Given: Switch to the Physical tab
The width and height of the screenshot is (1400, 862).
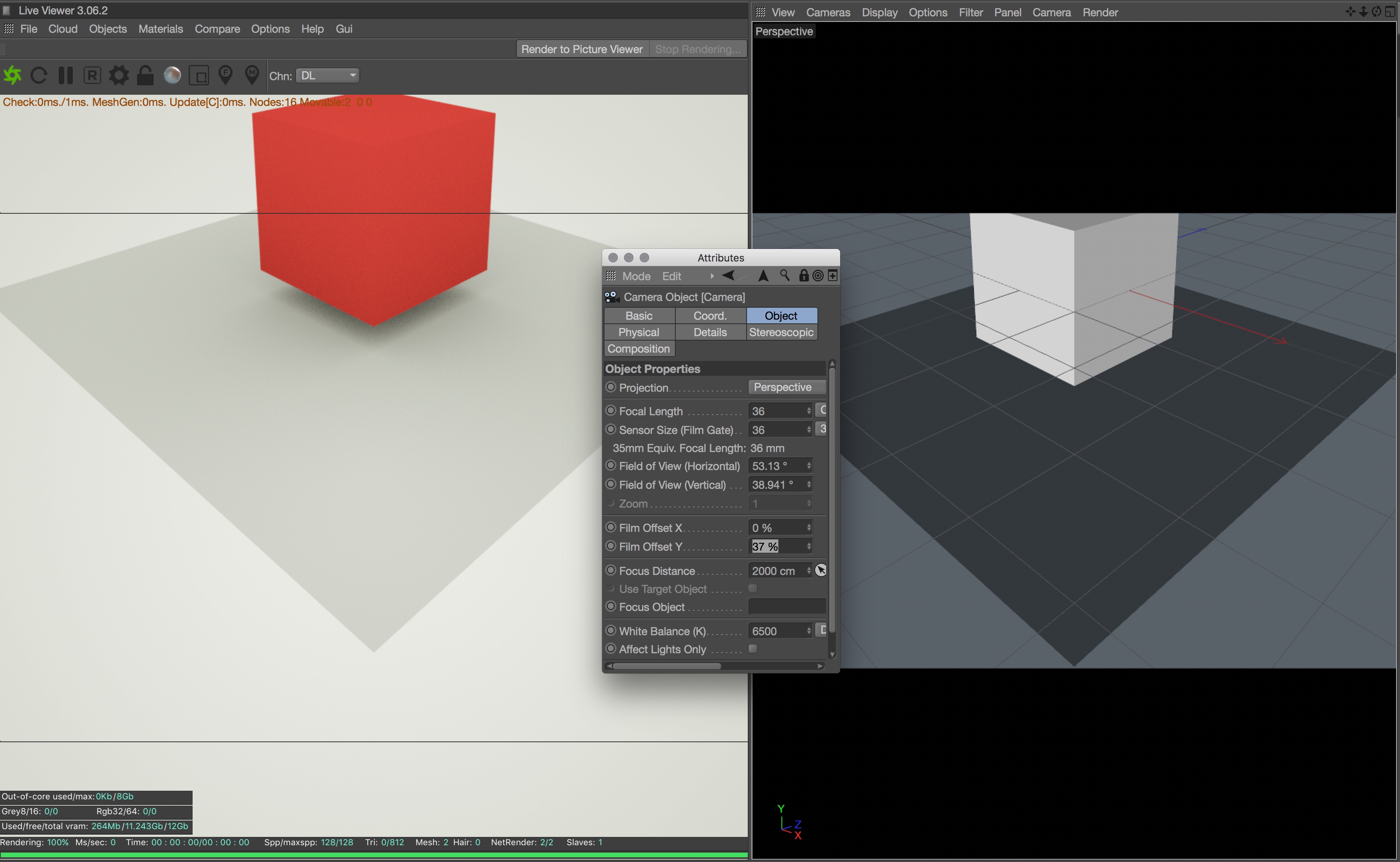Looking at the screenshot, I should click(639, 332).
